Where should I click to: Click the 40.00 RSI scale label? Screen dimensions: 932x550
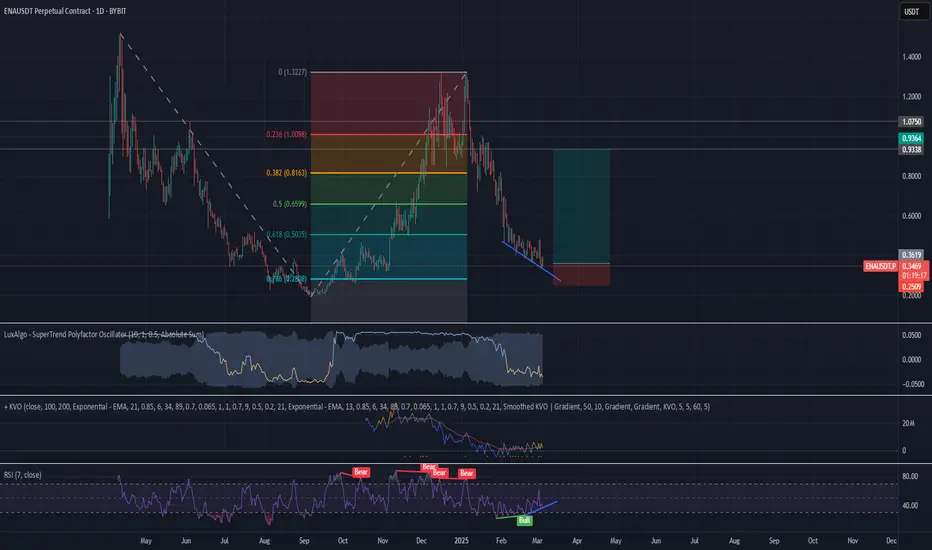pyautogui.click(x=910, y=506)
